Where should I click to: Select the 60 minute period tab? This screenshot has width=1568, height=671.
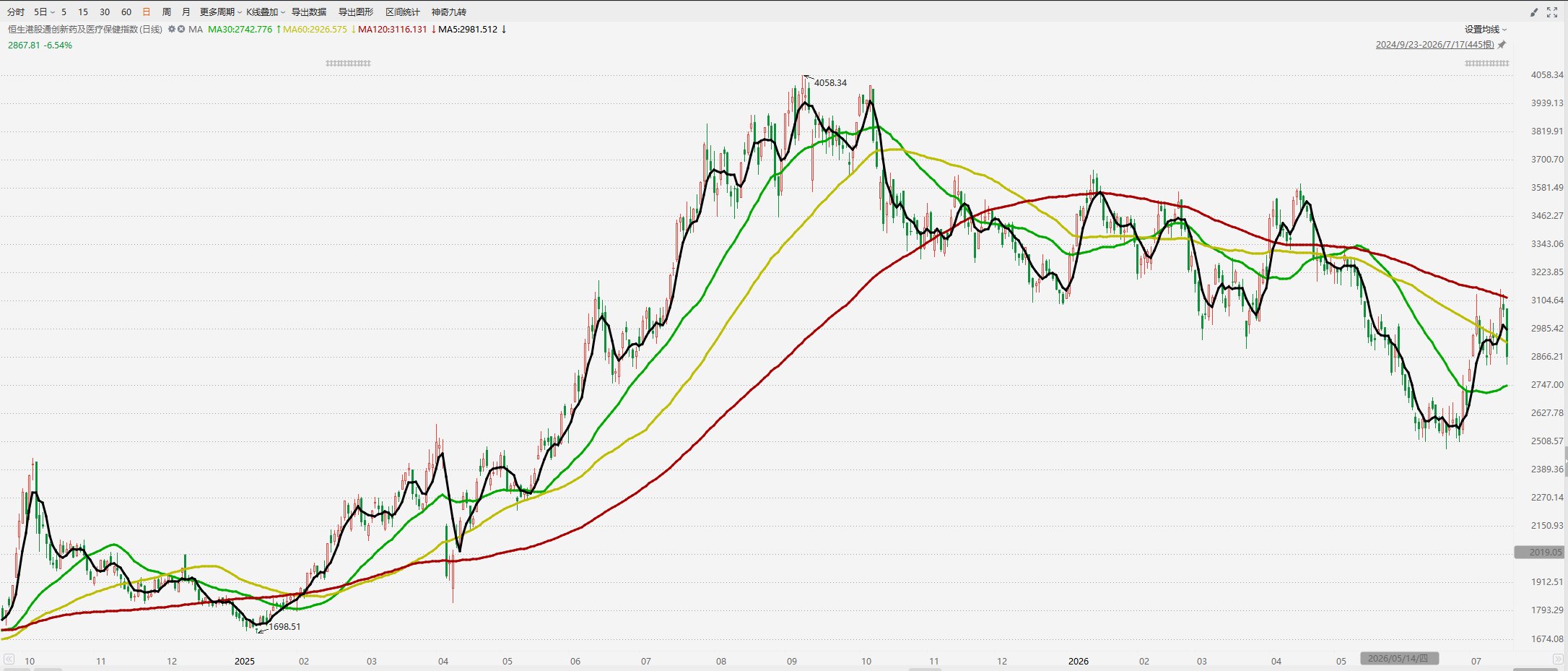pyautogui.click(x=126, y=12)
